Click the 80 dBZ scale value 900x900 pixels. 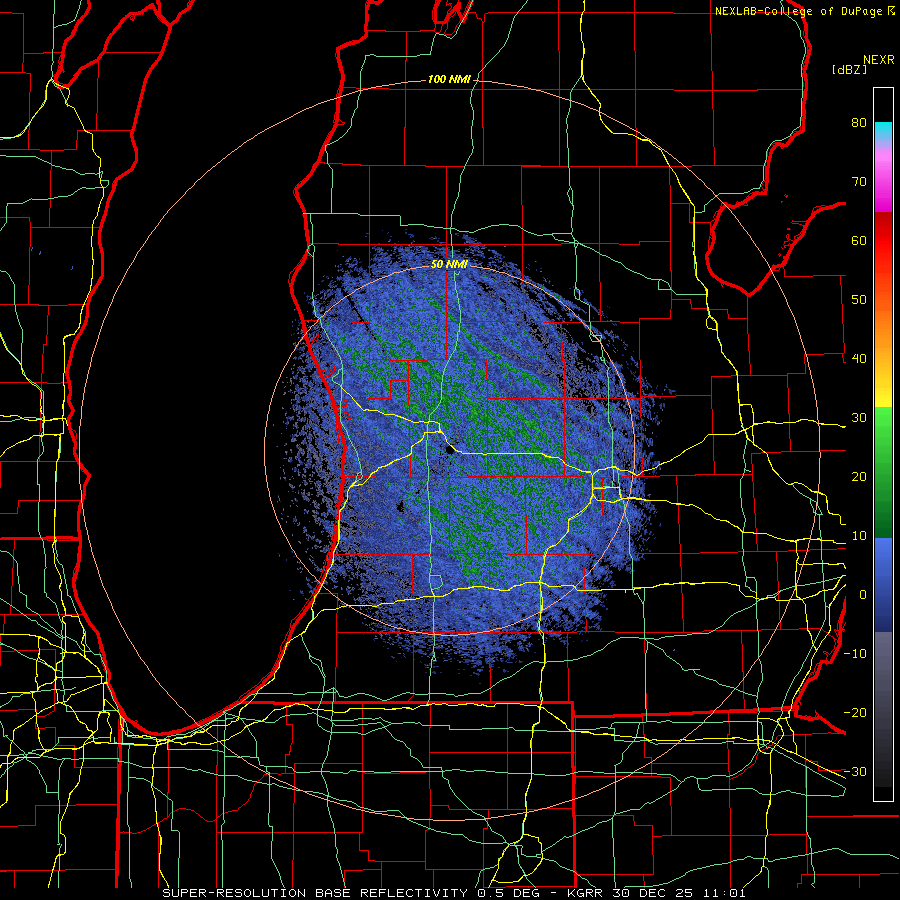click(859, 122)
